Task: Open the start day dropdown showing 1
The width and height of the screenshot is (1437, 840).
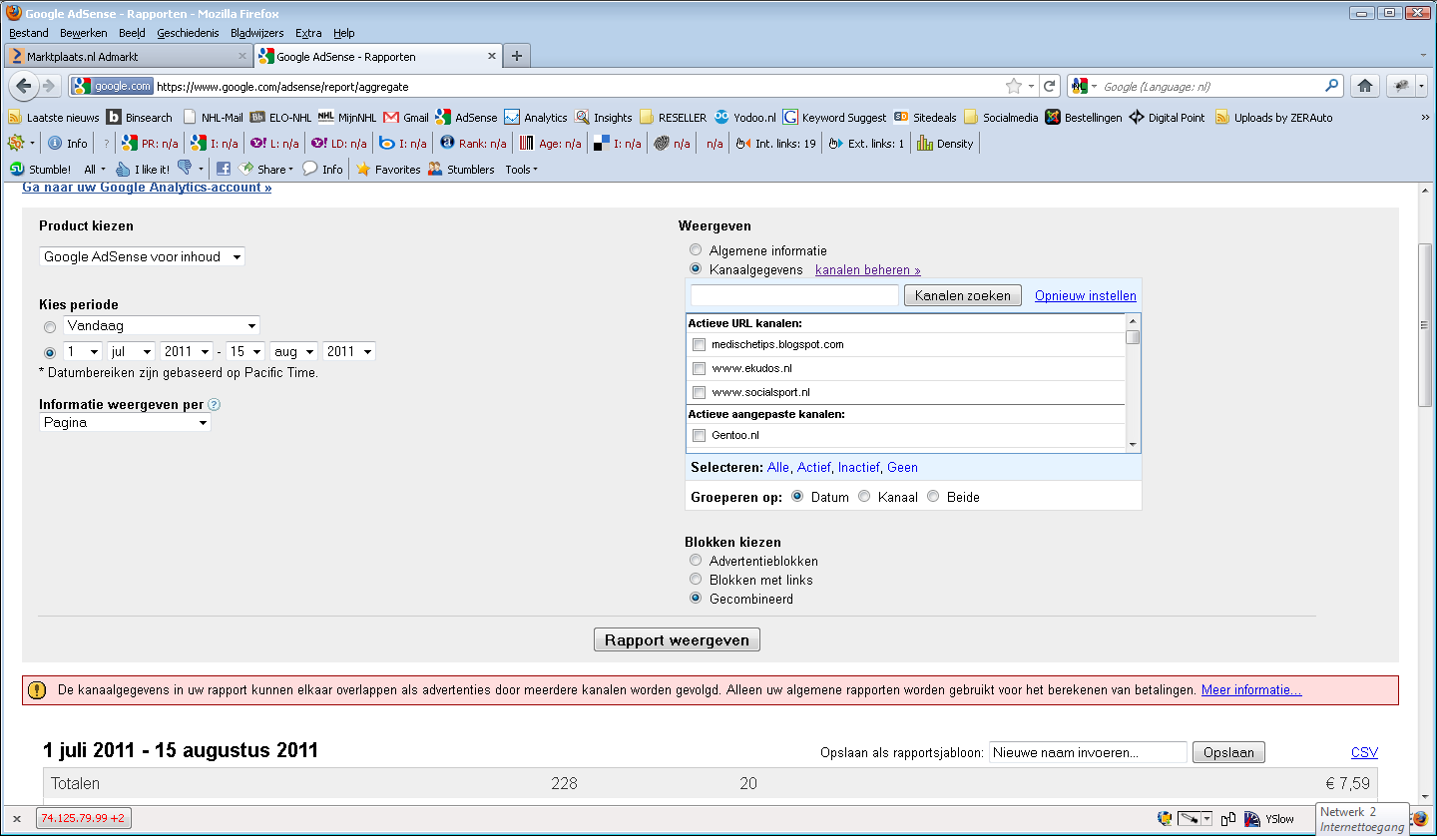Action: (83, 351)
